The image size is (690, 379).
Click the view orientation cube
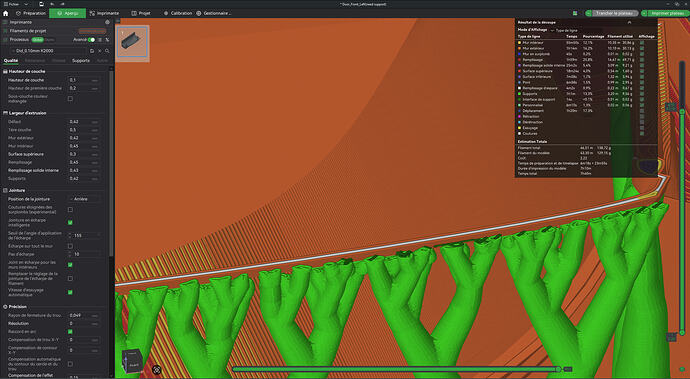point(132,361)
